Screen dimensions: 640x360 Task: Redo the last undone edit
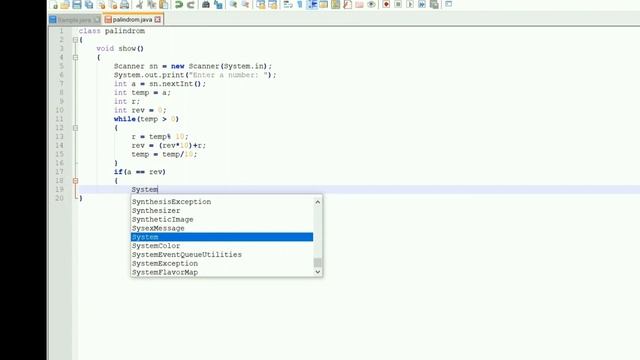[190, 4]
